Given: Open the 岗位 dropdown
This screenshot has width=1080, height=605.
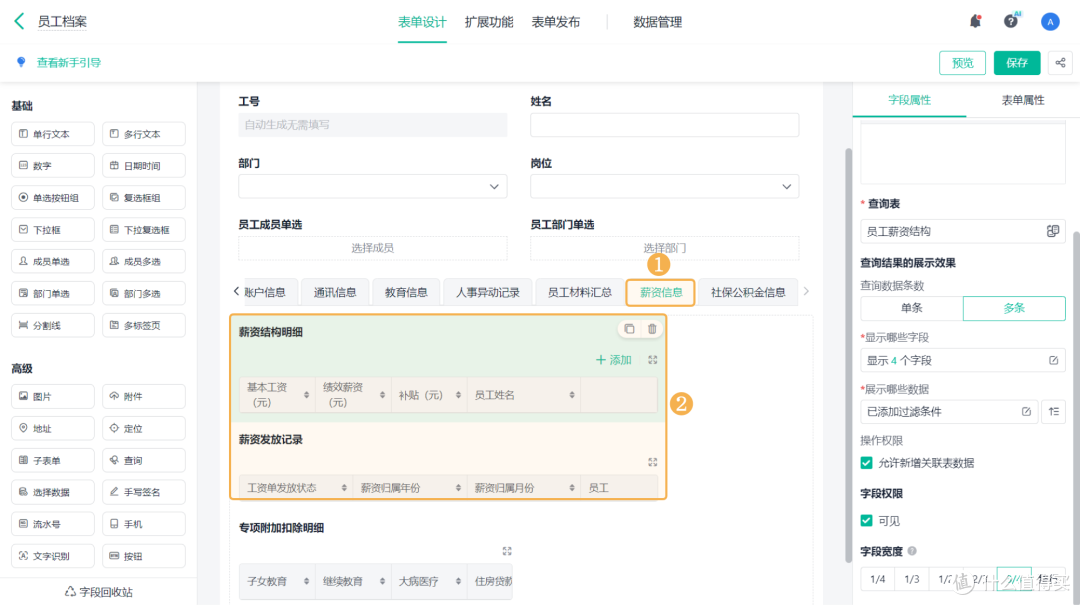Looking at the screenshot, I should tap(665, 186).
